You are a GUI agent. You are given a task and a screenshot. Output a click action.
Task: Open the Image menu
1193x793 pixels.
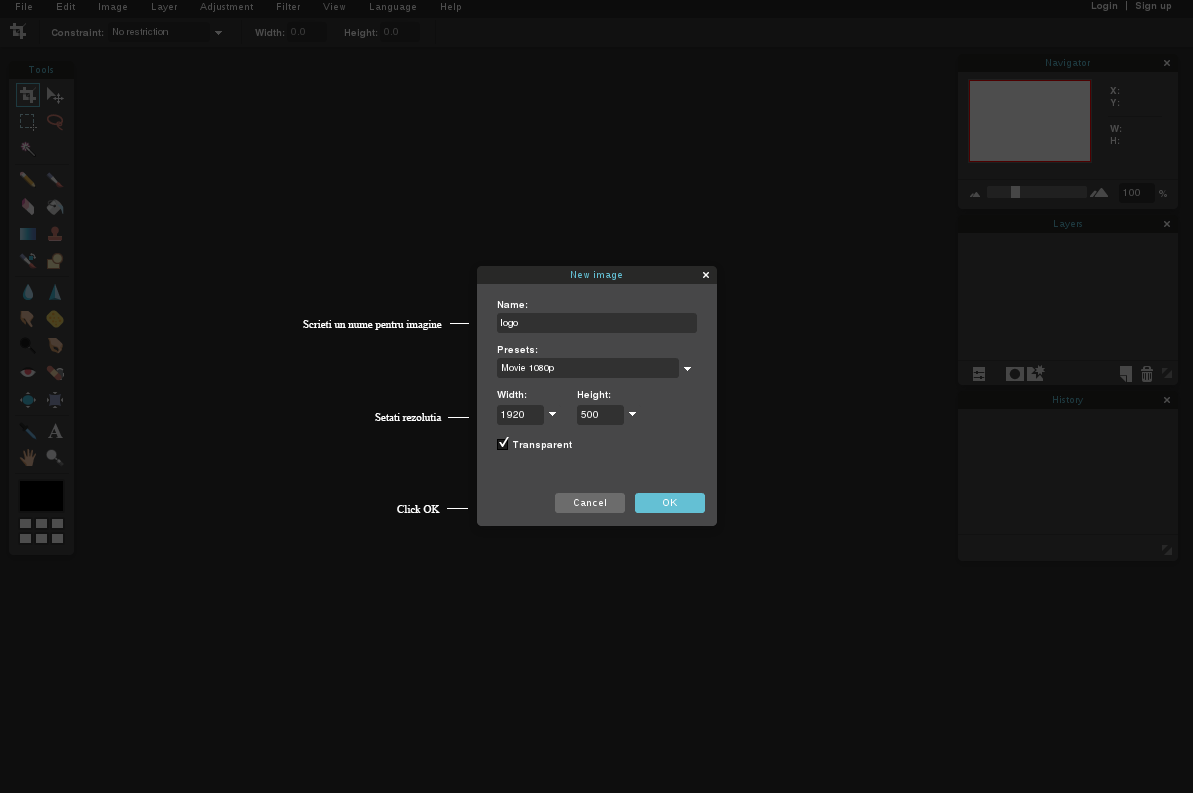(113, 7)
